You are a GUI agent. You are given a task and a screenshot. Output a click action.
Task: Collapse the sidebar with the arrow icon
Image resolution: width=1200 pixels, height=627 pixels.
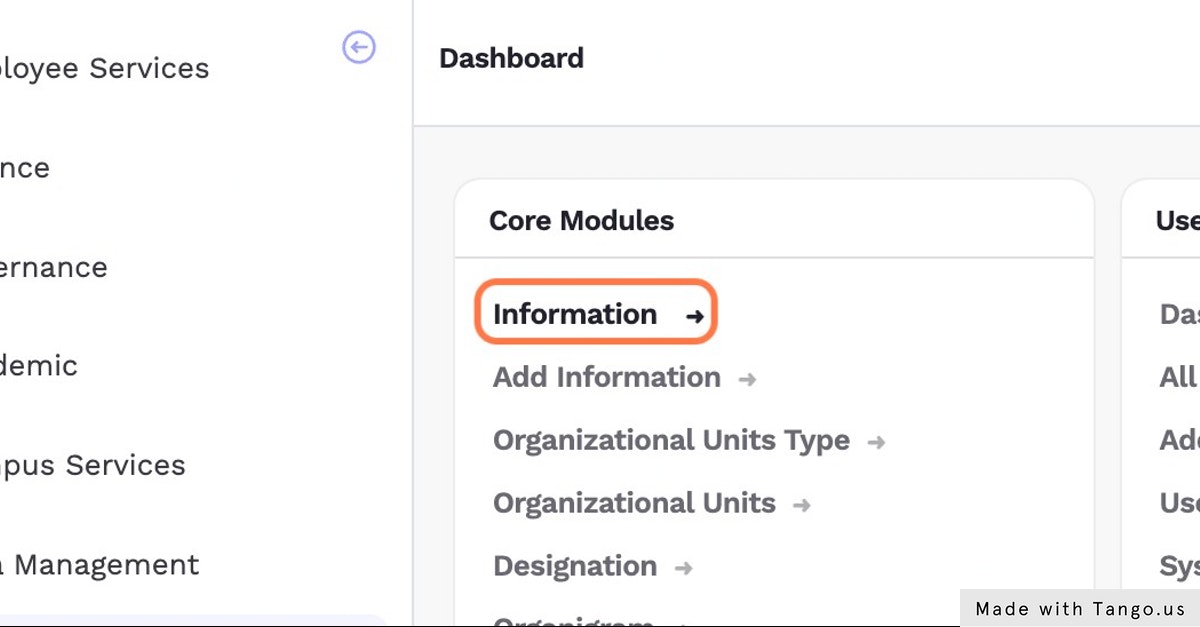pyautogui.click(x=359, y=47)
